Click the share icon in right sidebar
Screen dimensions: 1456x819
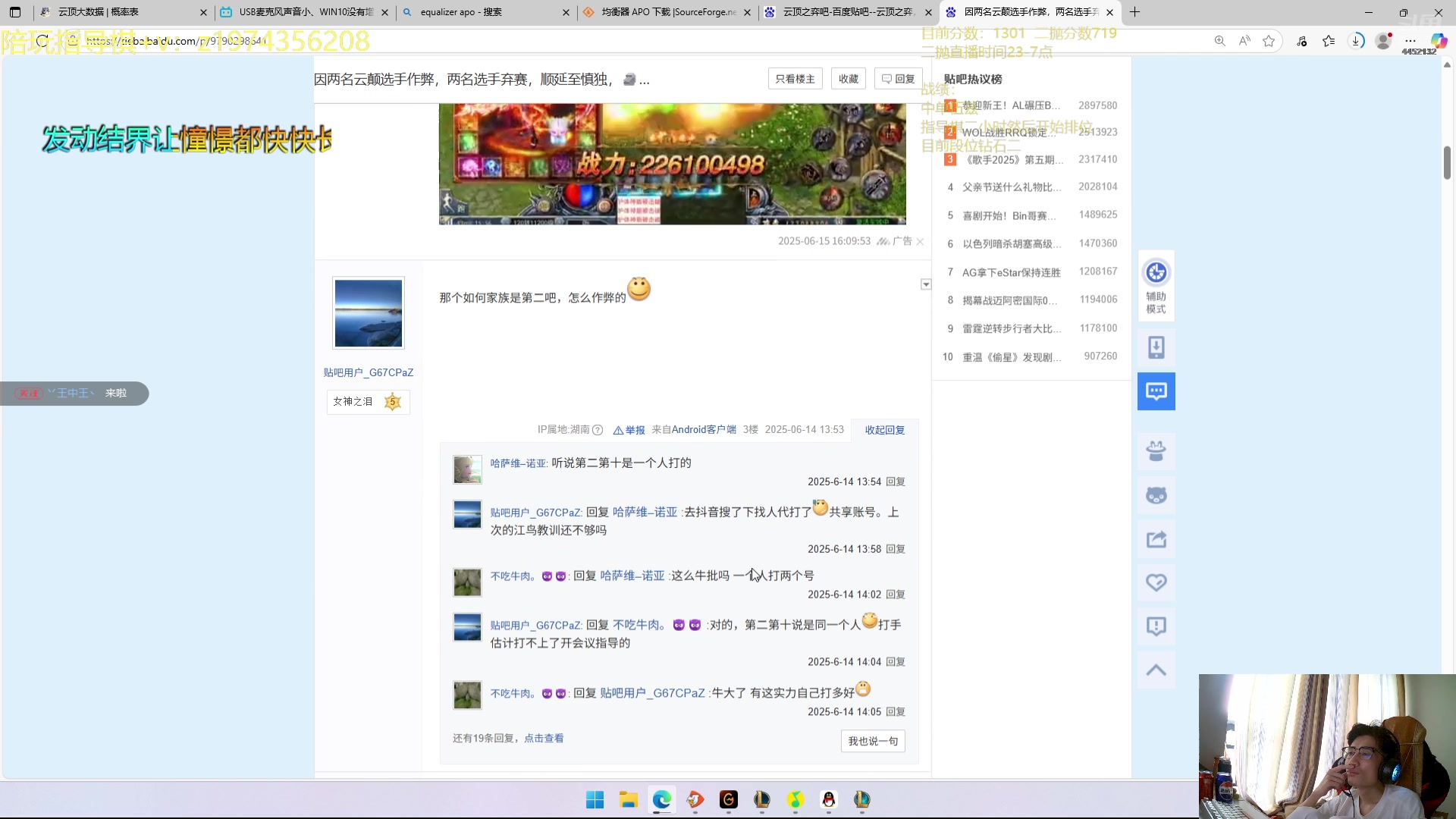click(1156, 539)
